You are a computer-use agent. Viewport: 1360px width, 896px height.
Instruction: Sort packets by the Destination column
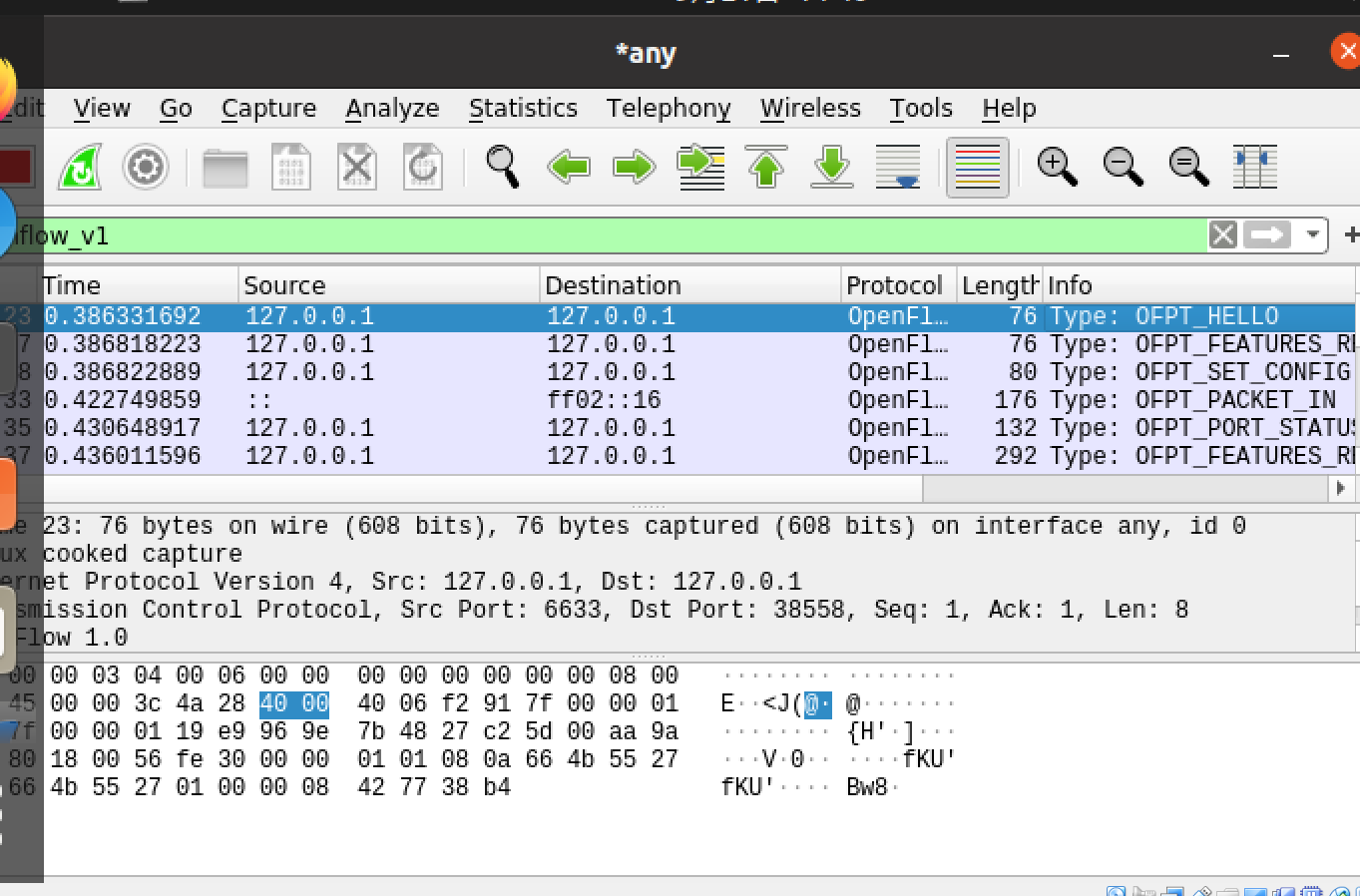click(x=691, y=285)
